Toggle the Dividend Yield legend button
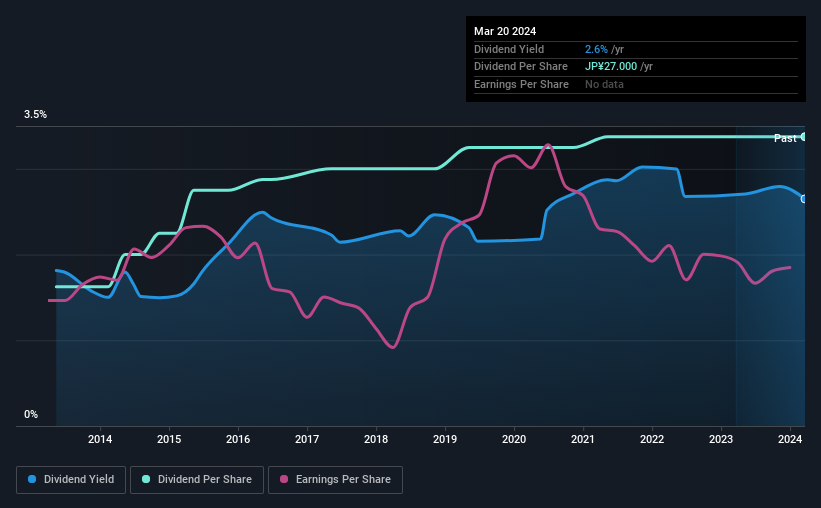This screenshot has height=508, width=821. point(71,480)
